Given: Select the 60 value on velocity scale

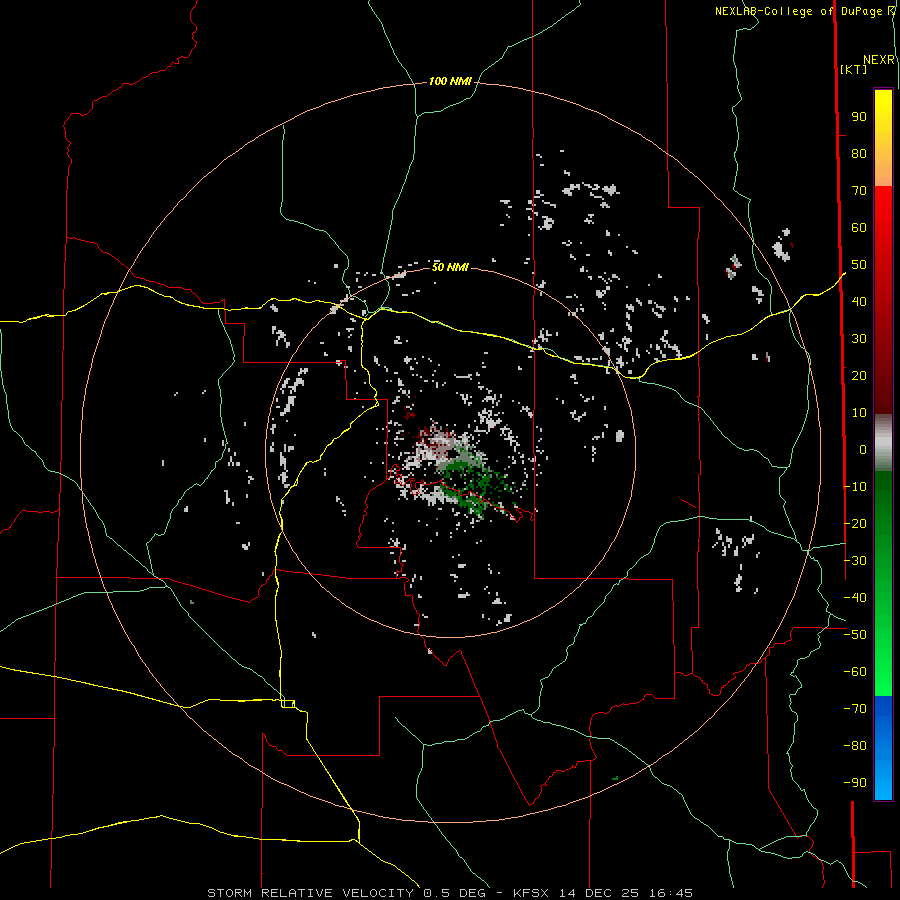Looking at the screenshot, I should click(859, 228).
